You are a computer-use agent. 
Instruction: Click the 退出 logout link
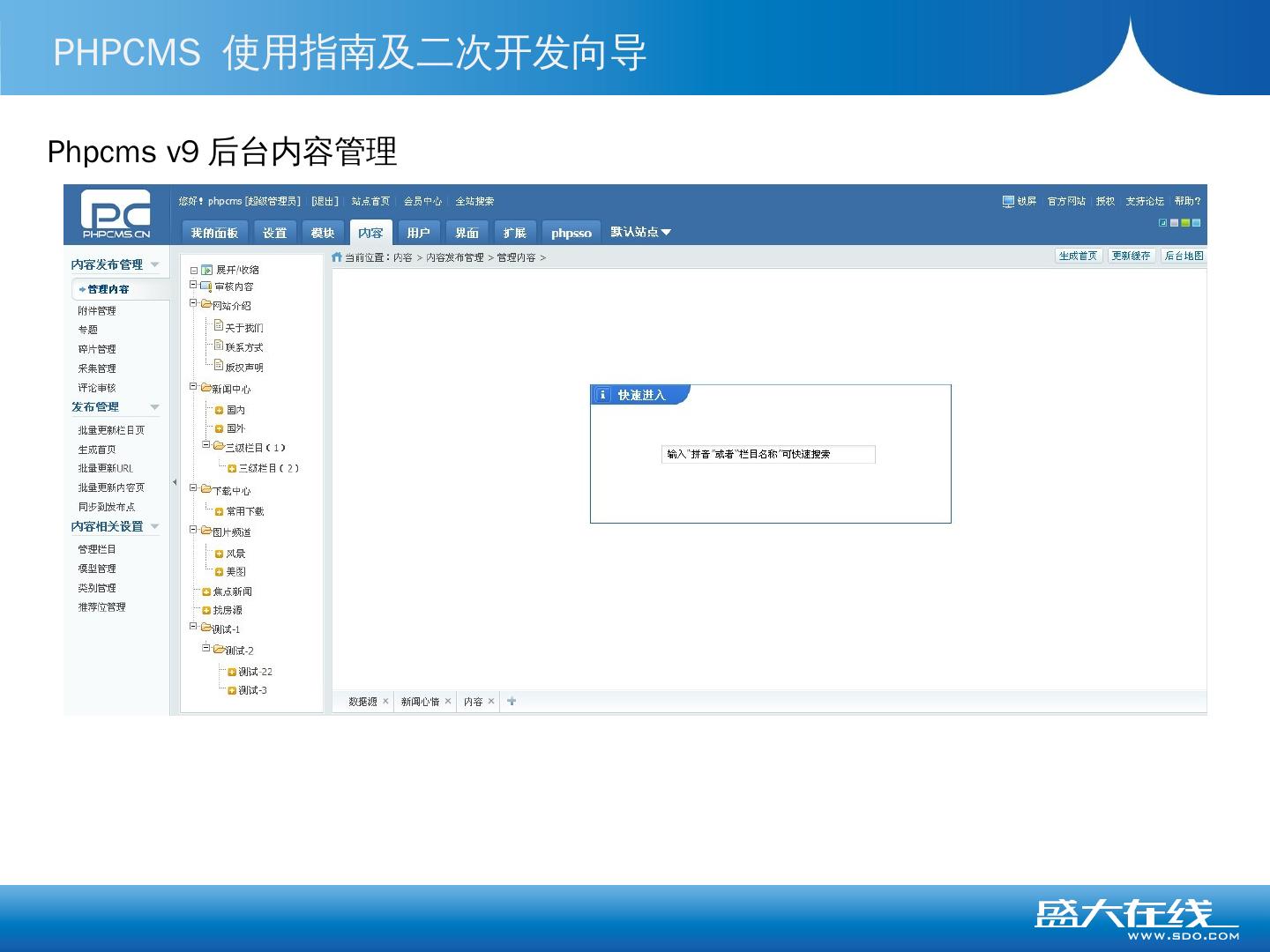(x=325, y=202)
